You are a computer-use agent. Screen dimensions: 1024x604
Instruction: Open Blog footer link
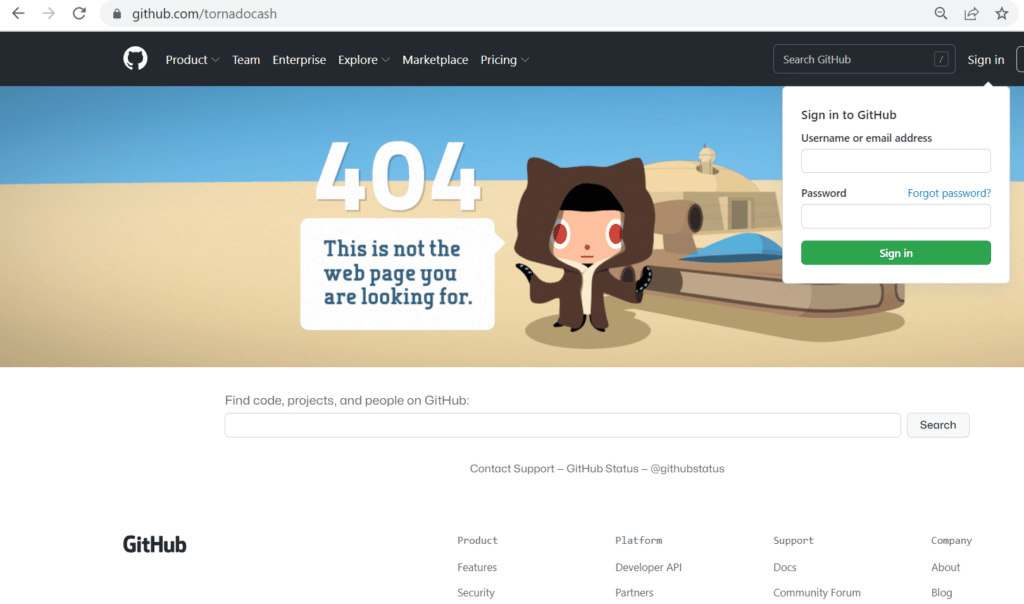941,593
